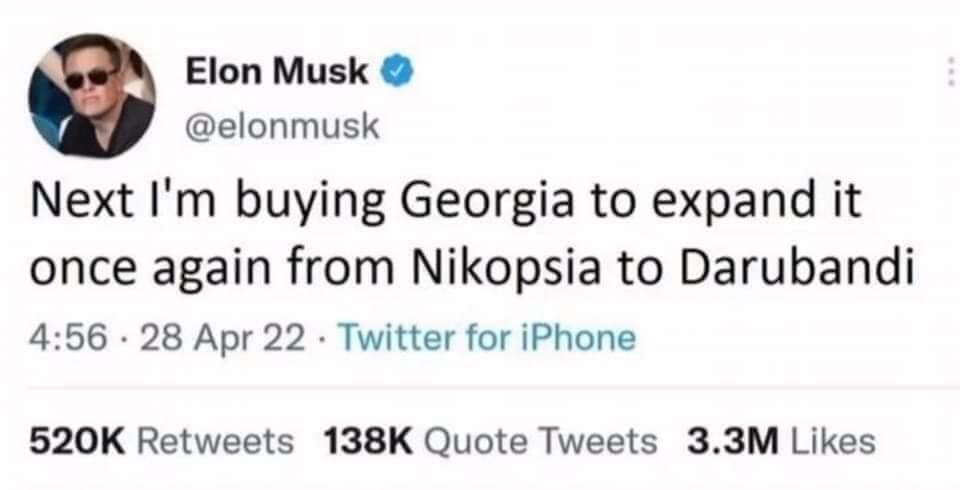Click the sunglasses in the profile avatar
This screenshot has height=490, width=960.
coord(87,78)
